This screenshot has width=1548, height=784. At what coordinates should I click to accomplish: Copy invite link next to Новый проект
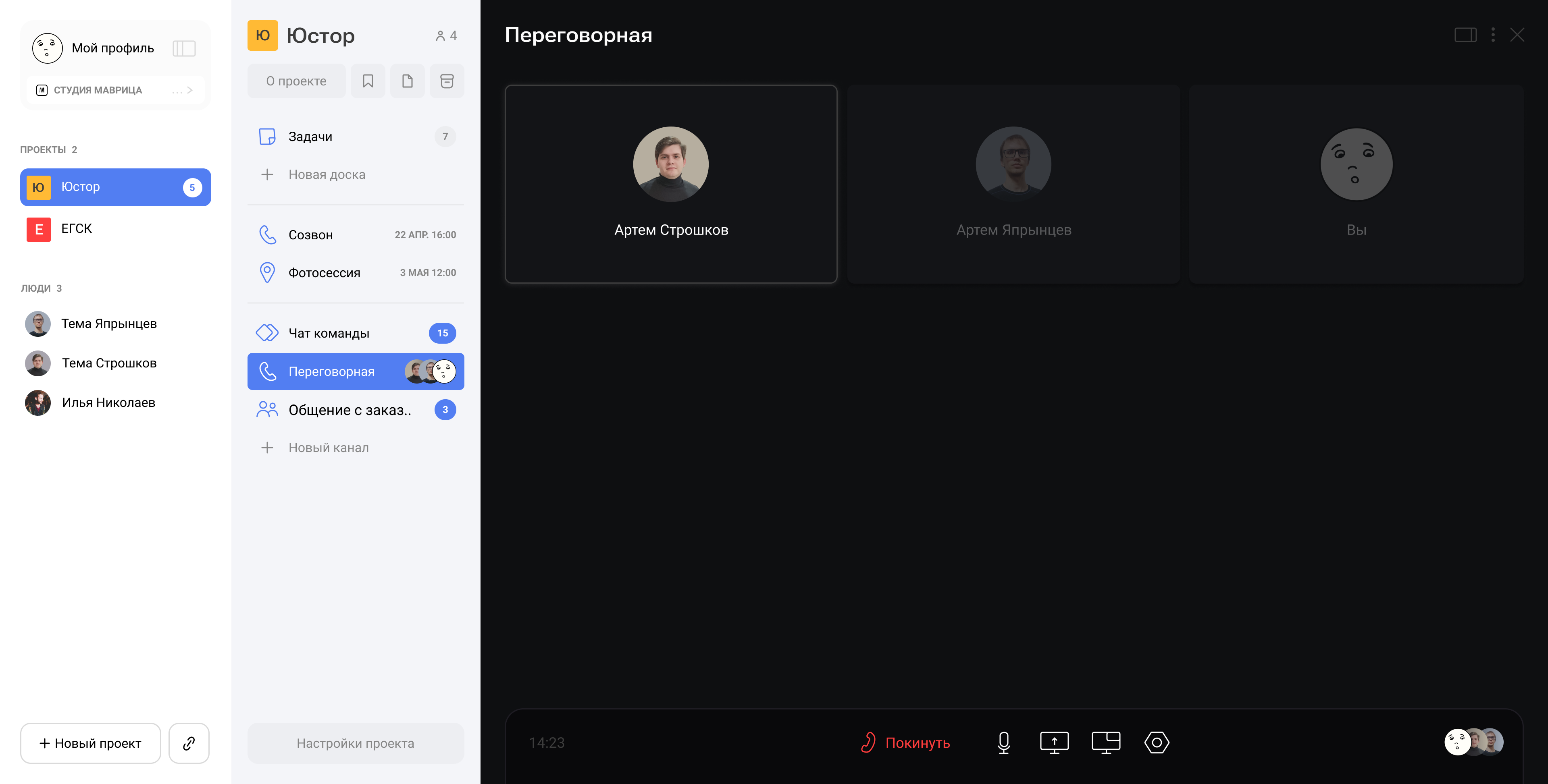click(189, 743)
